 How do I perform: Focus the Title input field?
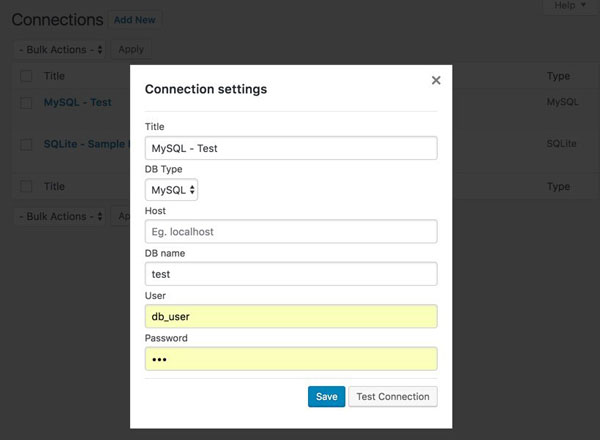click(x=291, y=148)
